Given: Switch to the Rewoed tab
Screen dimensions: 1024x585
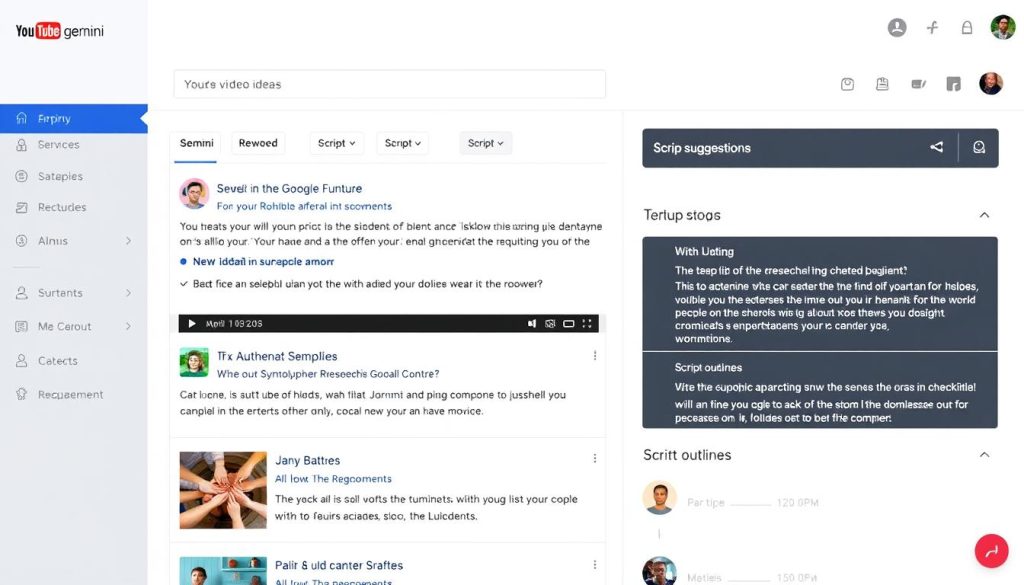Looking at the screenshot, I should (x=258, y=142).
